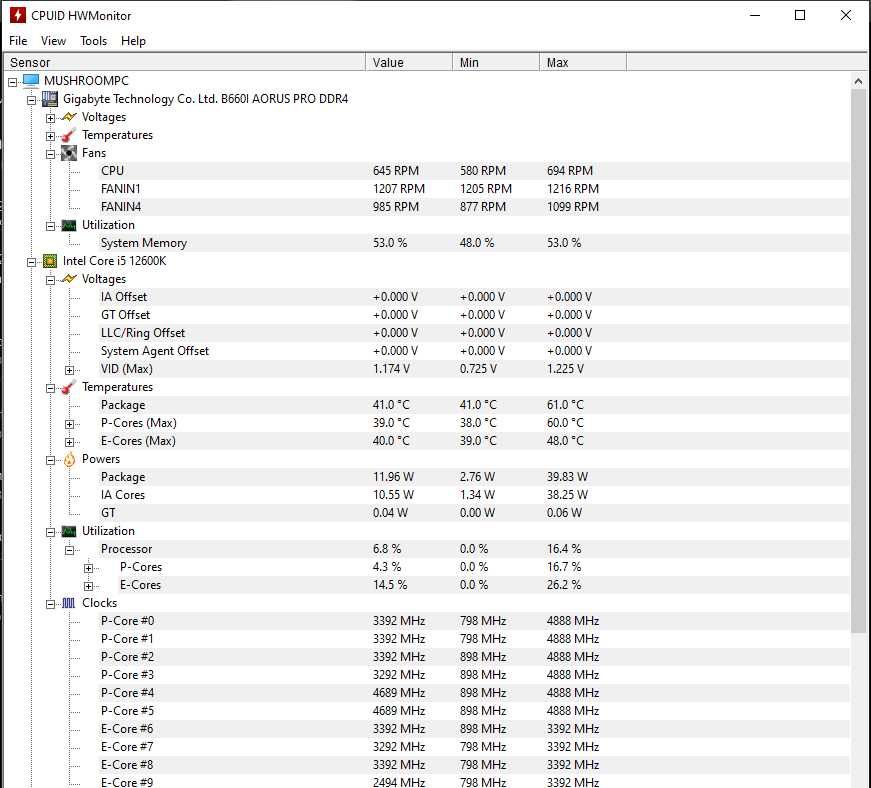Select the LLC/Ring Offset row

point(473,333)
